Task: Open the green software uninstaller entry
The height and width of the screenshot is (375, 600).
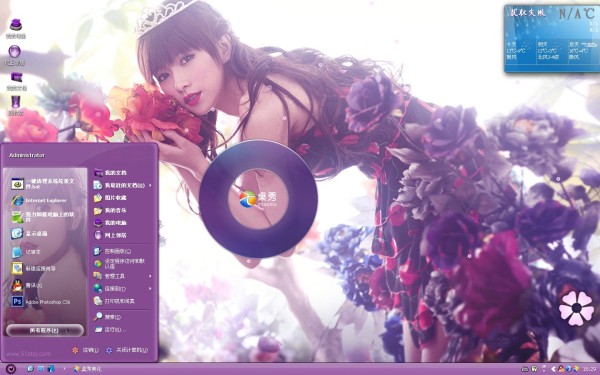Action: (43, 217)
